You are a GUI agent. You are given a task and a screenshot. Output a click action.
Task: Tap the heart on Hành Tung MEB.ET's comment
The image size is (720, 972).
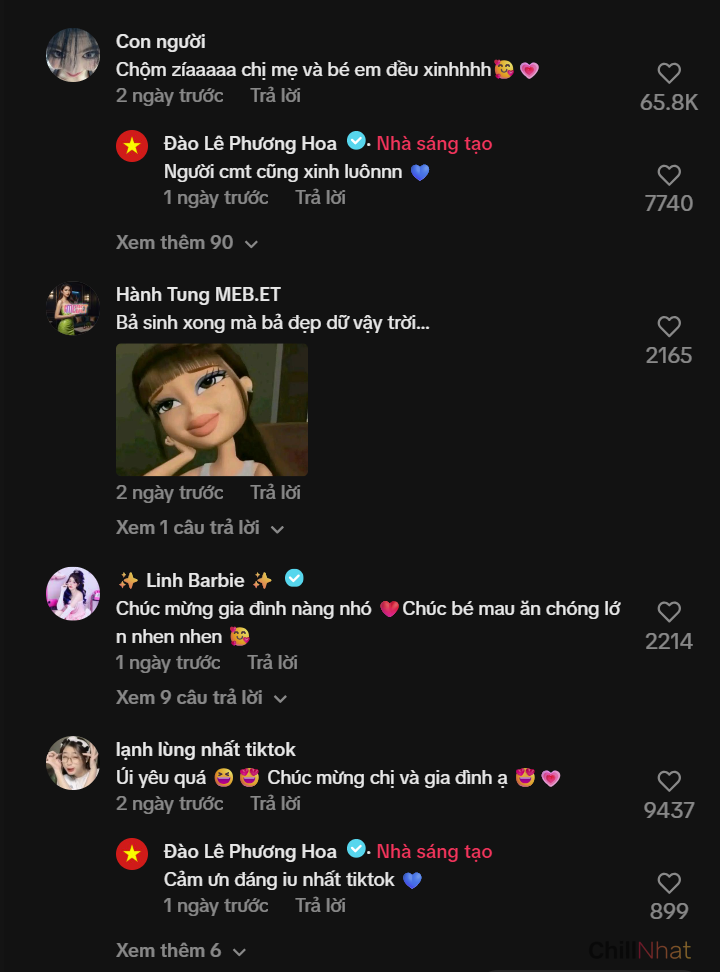(669, 327)
